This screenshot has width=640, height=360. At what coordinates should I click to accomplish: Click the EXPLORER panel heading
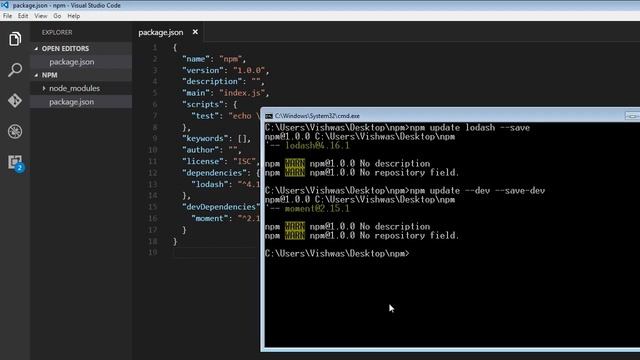[x=57, y=32]
